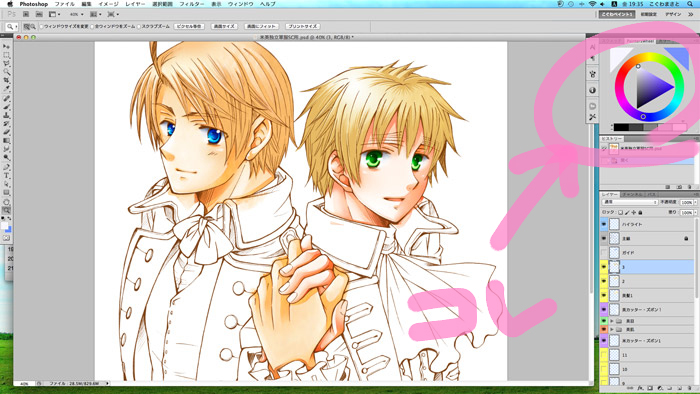
Task: Open the tool preset picker dropdown
Action: pyautogui.click(x=11, y=27)
